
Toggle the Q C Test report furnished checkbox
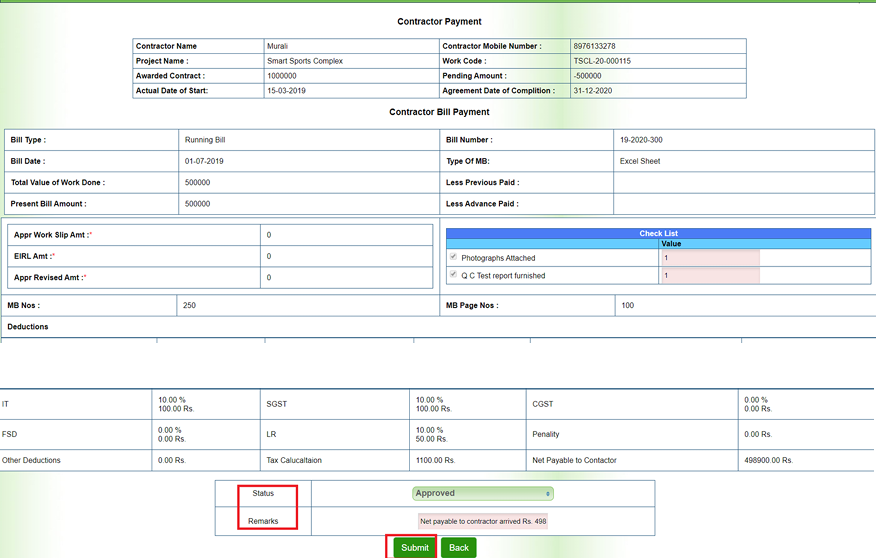tap(453, 275)
